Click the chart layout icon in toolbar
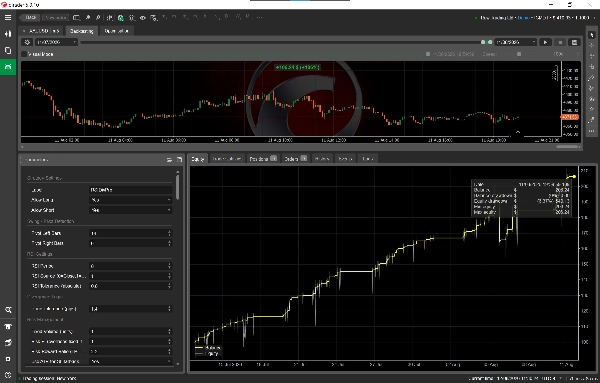Image resolution: width=600 pixels, height=383 pixels. 77,18
